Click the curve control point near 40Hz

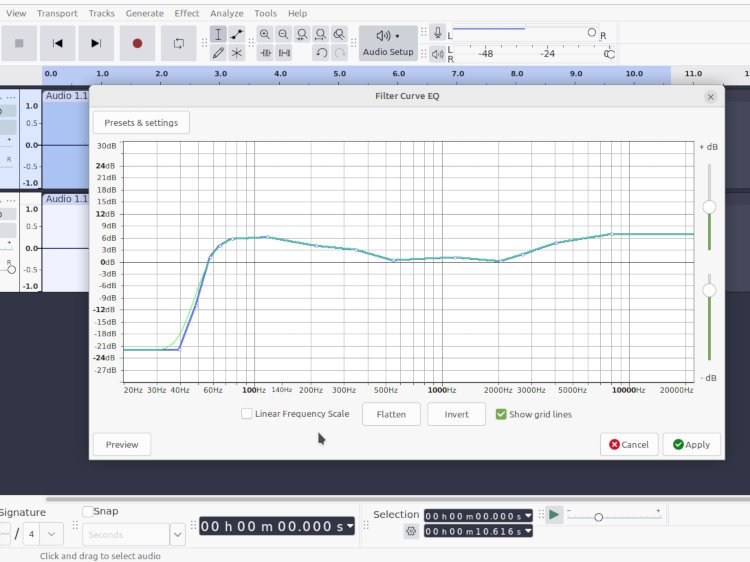[179, 350]
